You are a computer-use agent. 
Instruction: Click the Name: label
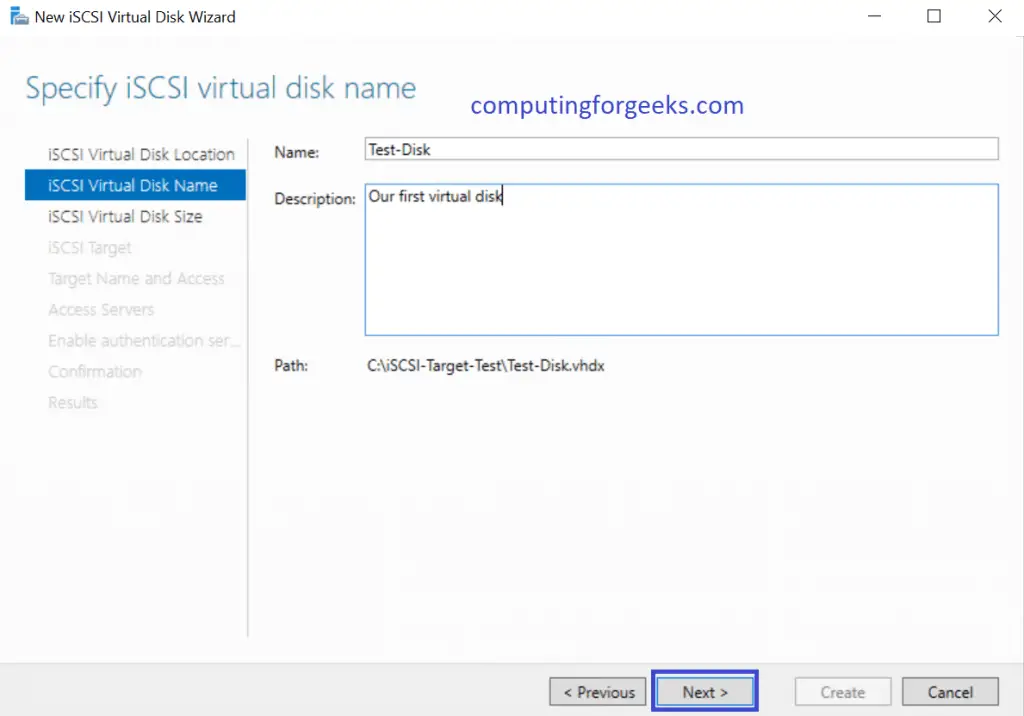[296, 152]
